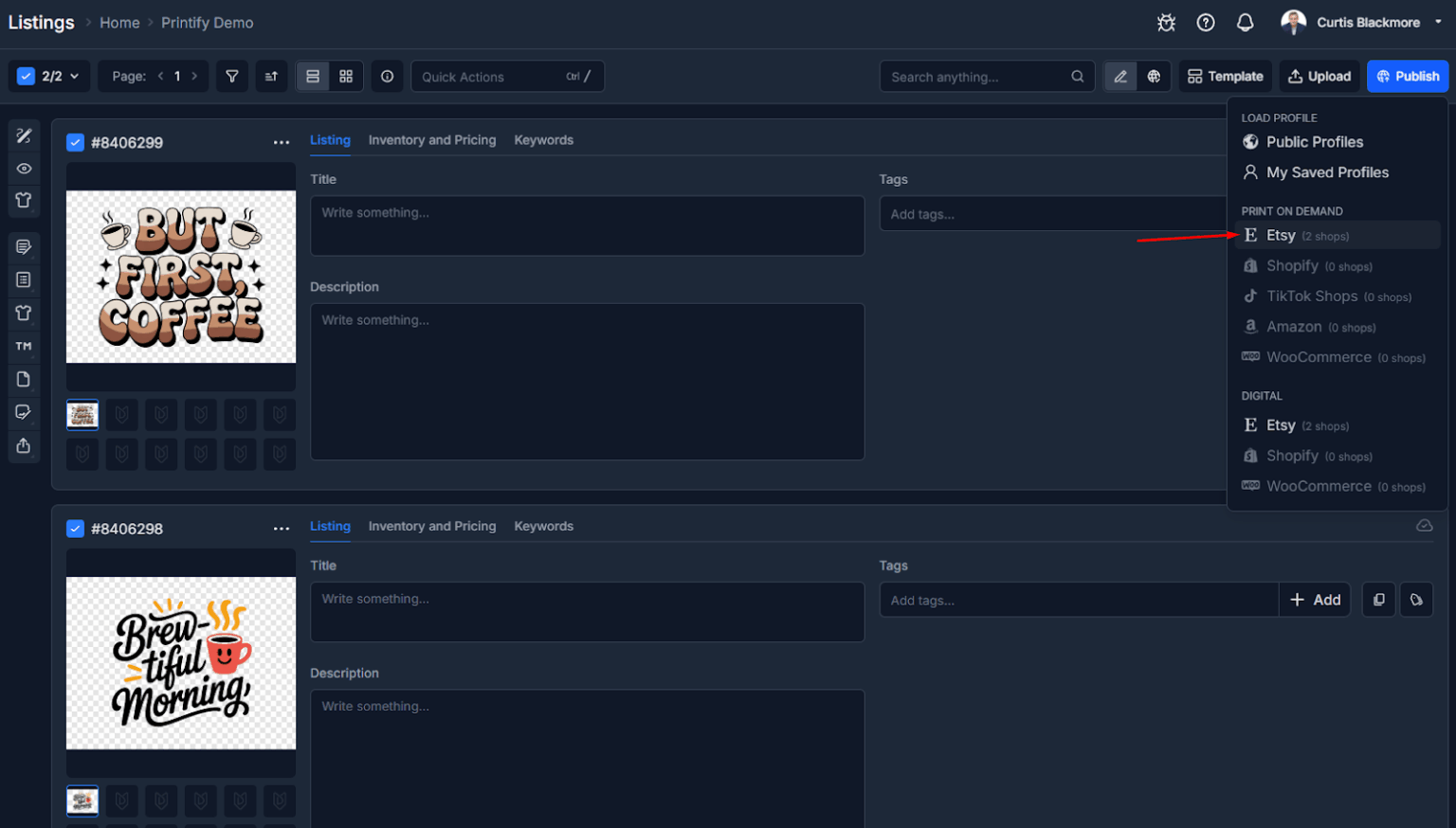Click the share/export icon at the sidebar bottom
1456x828 pixels.
(23, 445)
